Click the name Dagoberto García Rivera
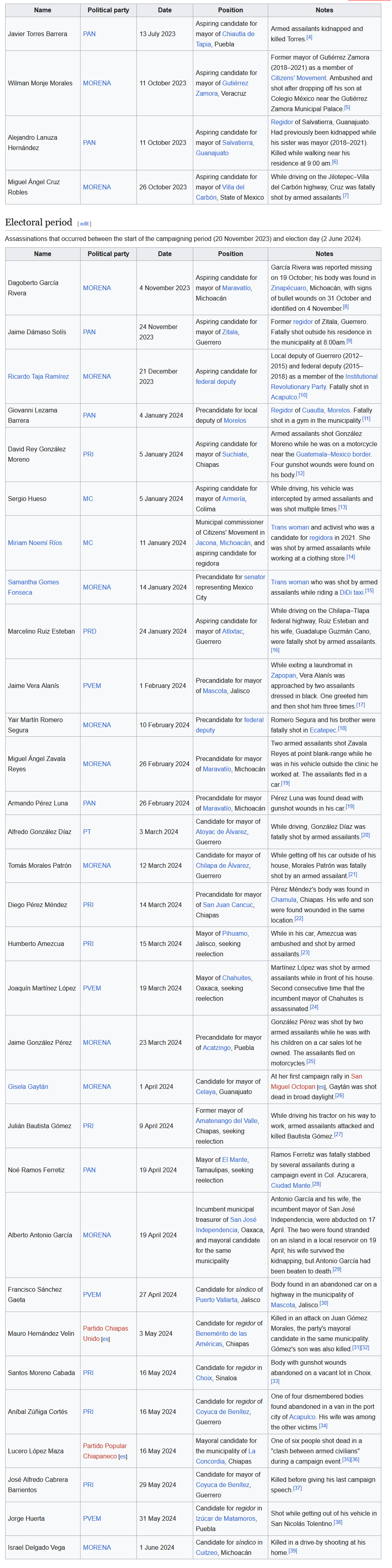This screenshot has height=1568, width=392. (x=33, y=288)
